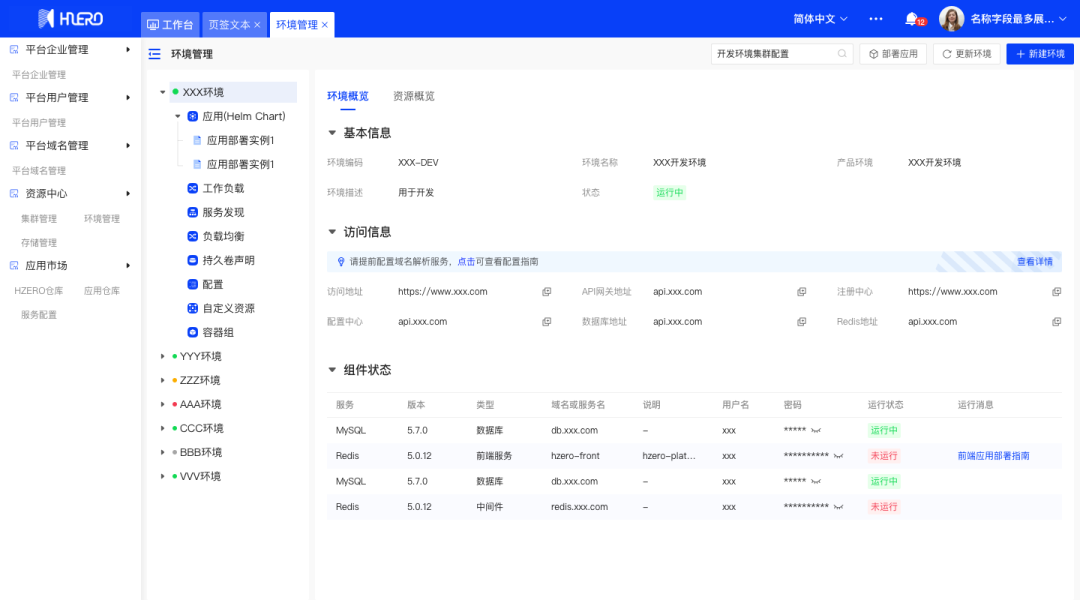Switch to the 工作台 tab

(170, 24)
